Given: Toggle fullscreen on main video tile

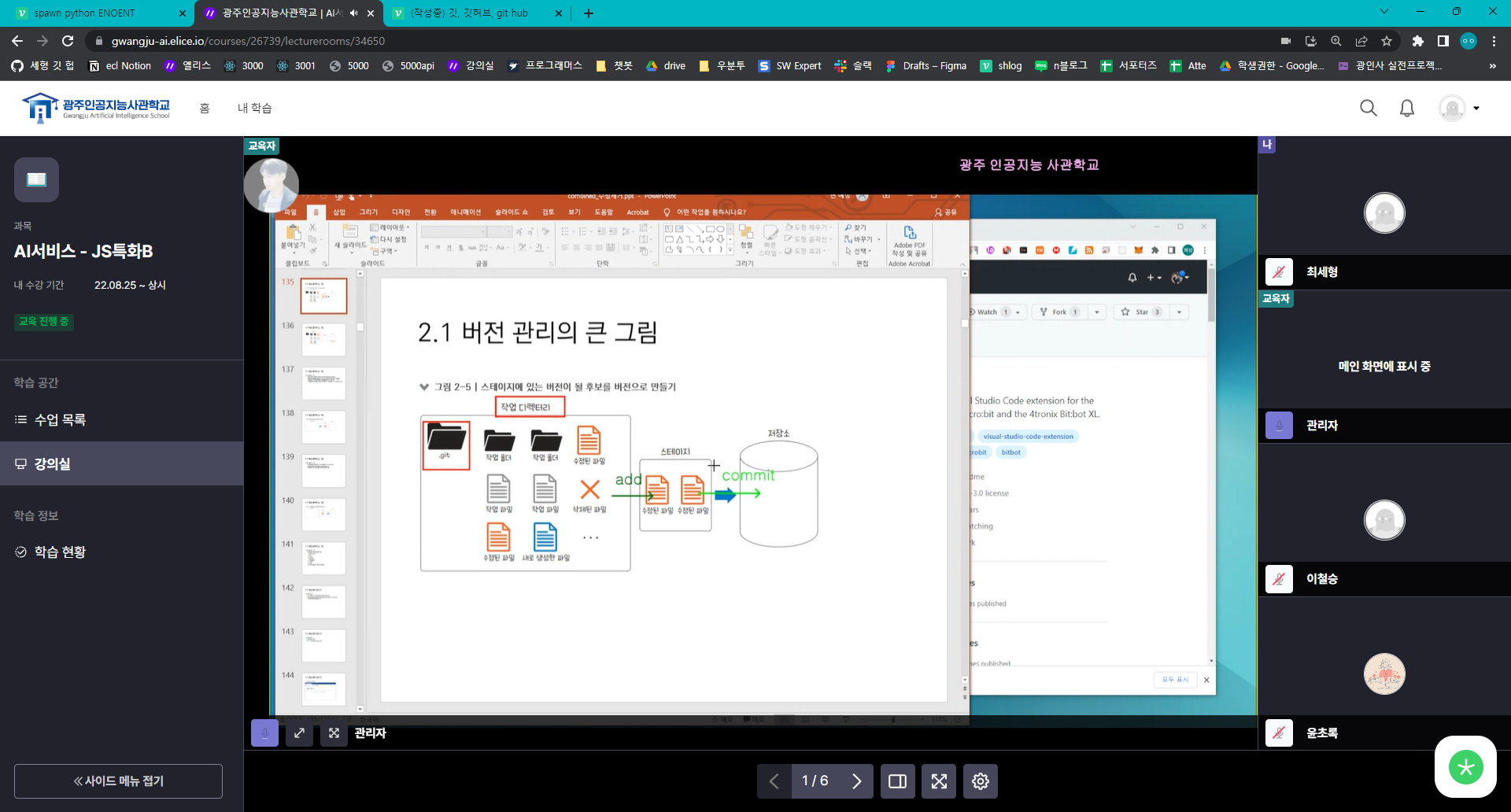Looking at the screenshot, I should pyautogui.click(x=334, y=733).
